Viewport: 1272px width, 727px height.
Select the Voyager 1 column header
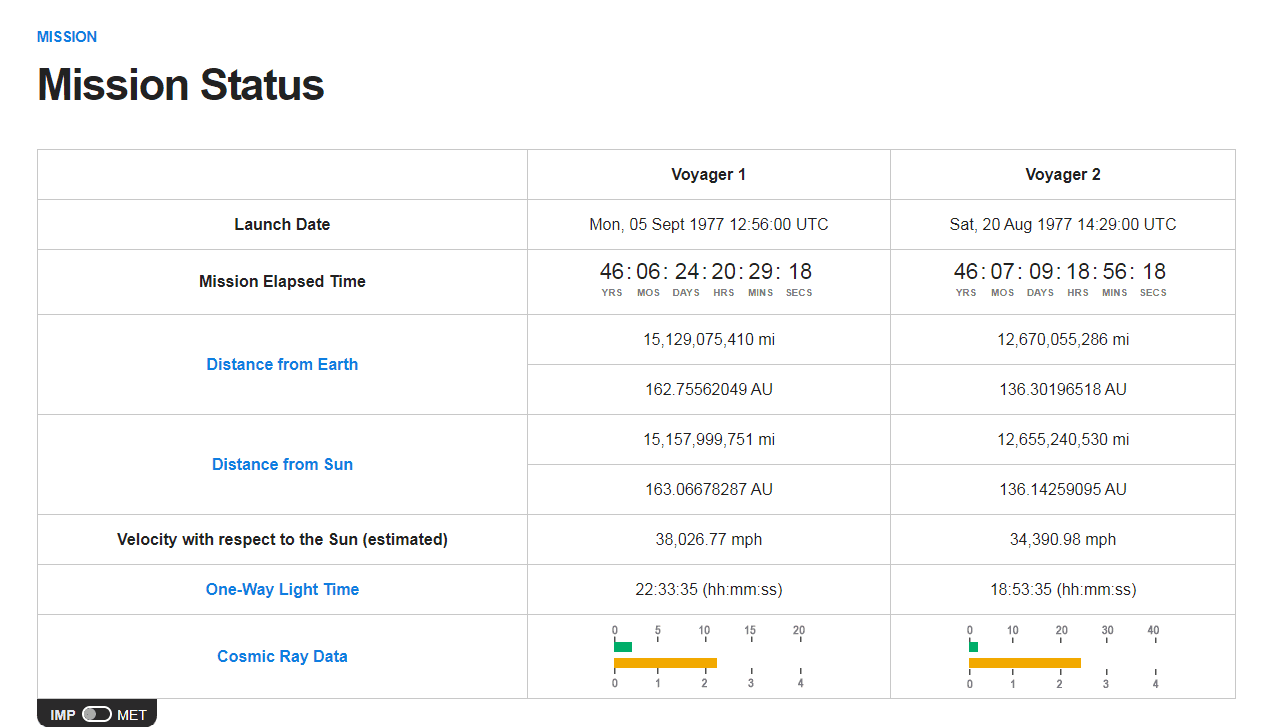coord(708,174)
